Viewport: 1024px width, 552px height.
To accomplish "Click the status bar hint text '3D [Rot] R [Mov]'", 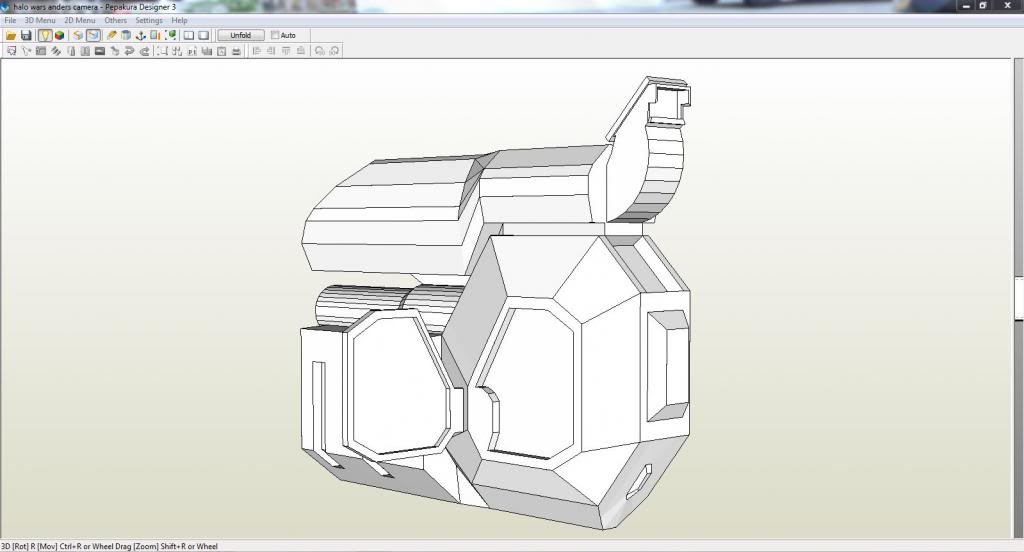I will (30, 546).
